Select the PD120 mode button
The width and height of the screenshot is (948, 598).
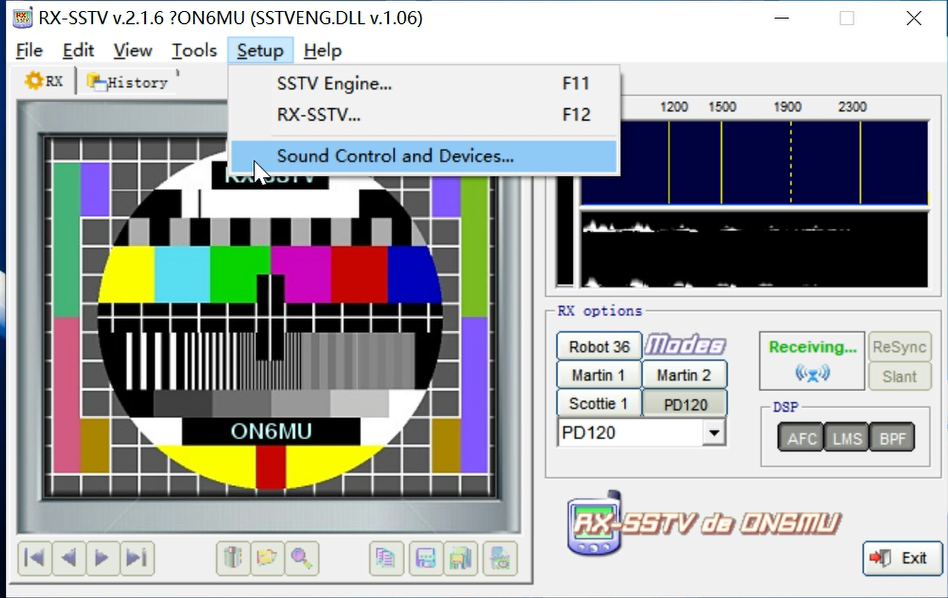tap(684, 404)
